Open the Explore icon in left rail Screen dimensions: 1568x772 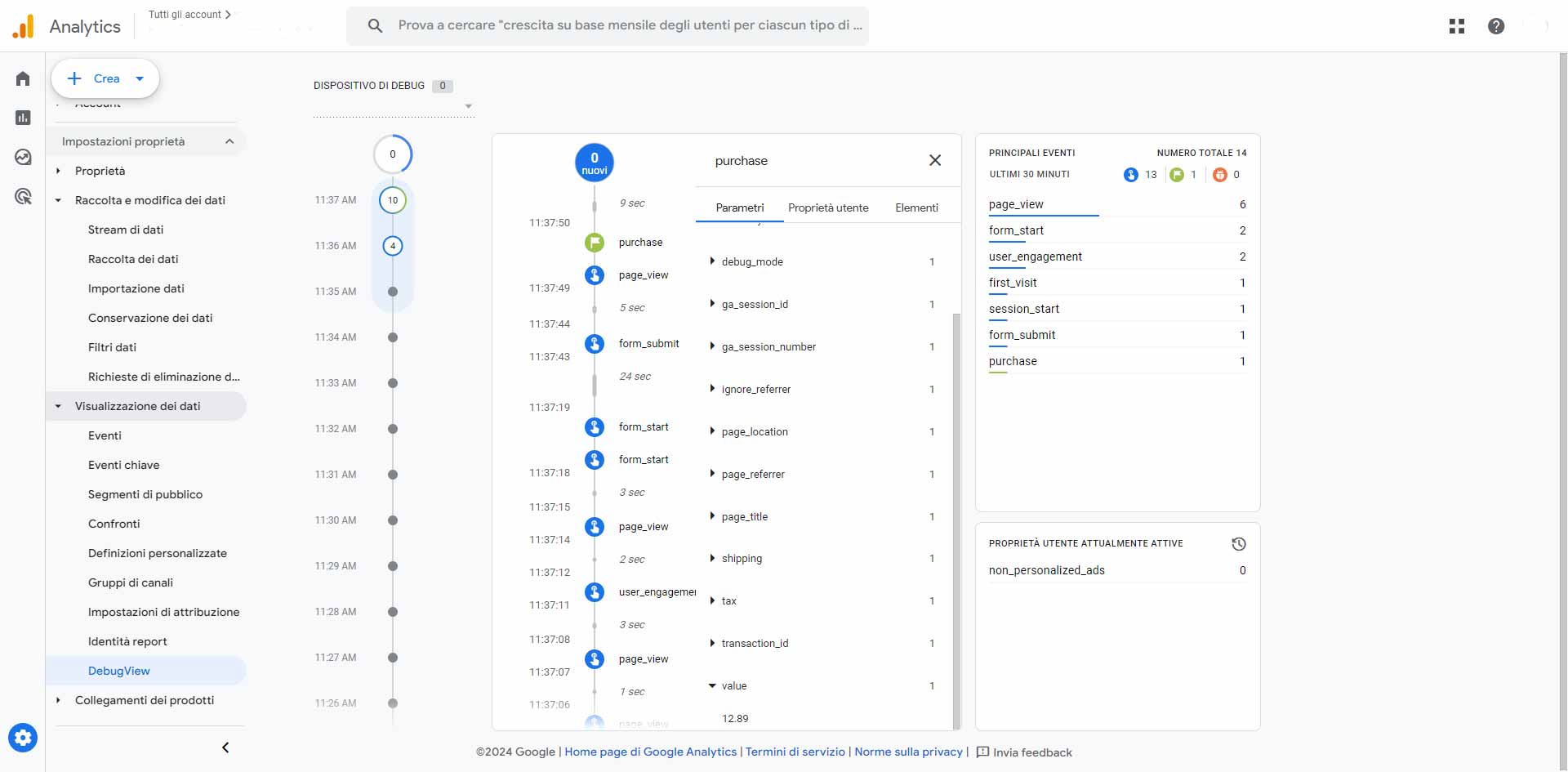(x=23, y=157)
